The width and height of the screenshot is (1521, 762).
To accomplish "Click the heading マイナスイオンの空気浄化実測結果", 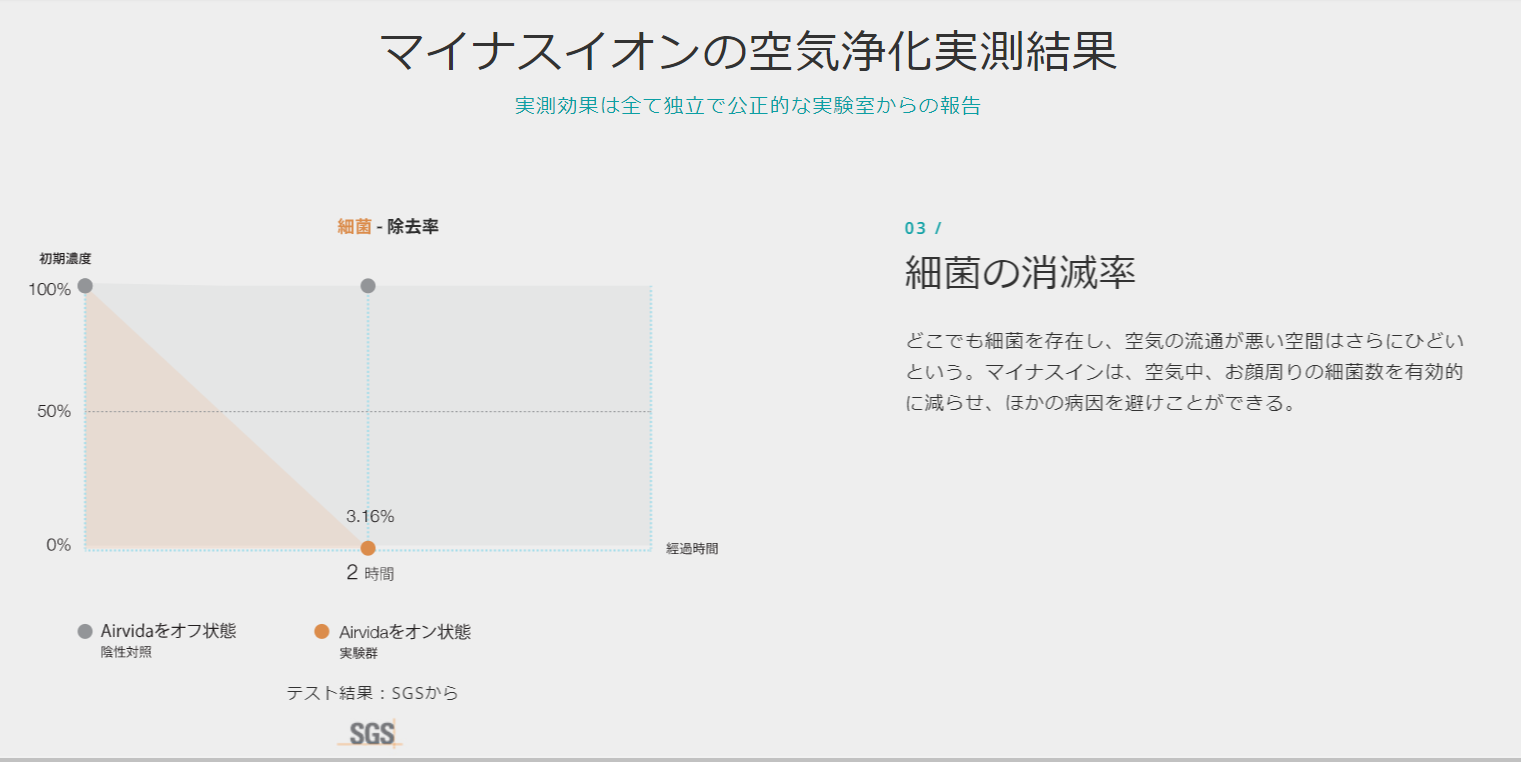I will pyautogui.click(x=748, y=51).
